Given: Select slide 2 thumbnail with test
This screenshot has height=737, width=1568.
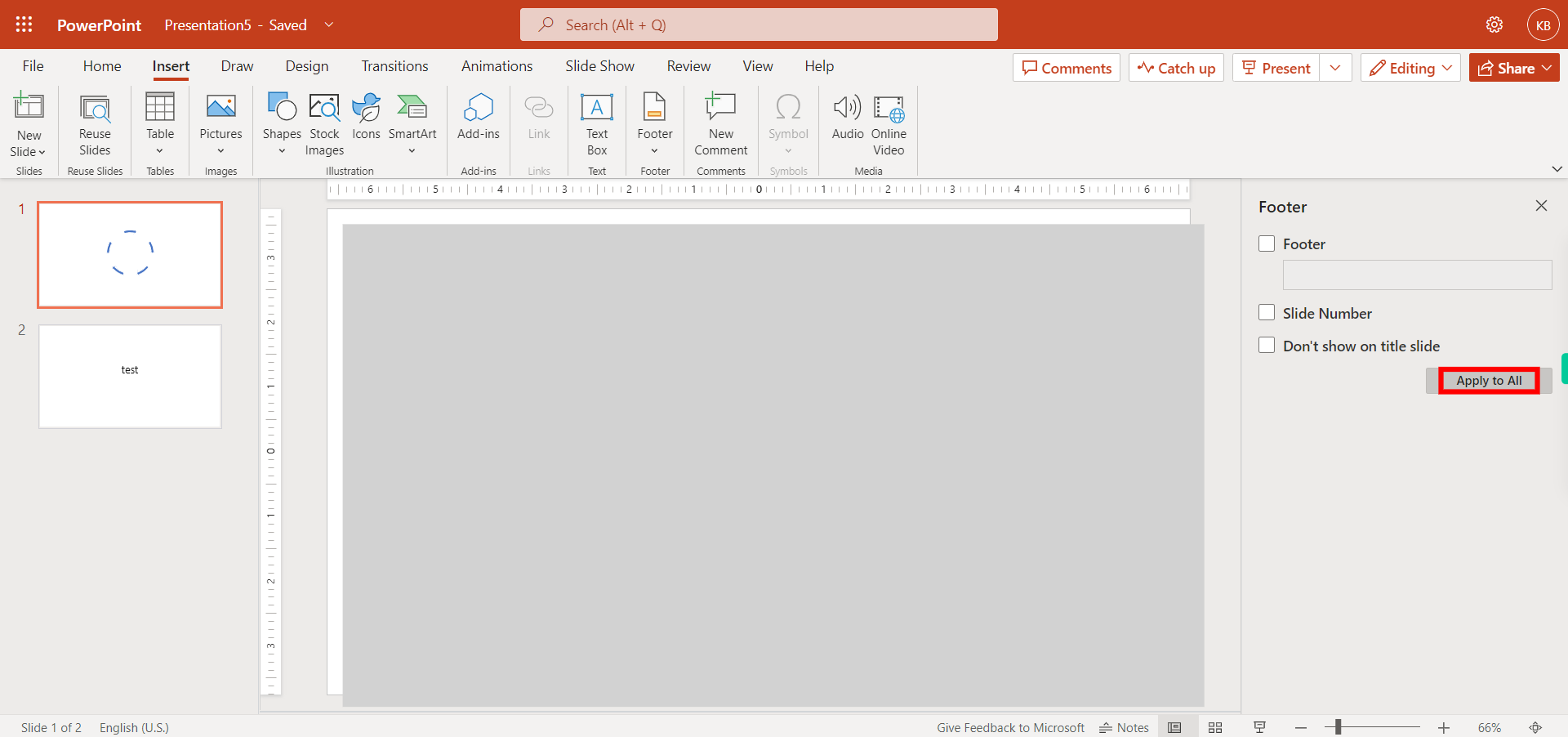Looking at the screenshot, I should [130, 377].
